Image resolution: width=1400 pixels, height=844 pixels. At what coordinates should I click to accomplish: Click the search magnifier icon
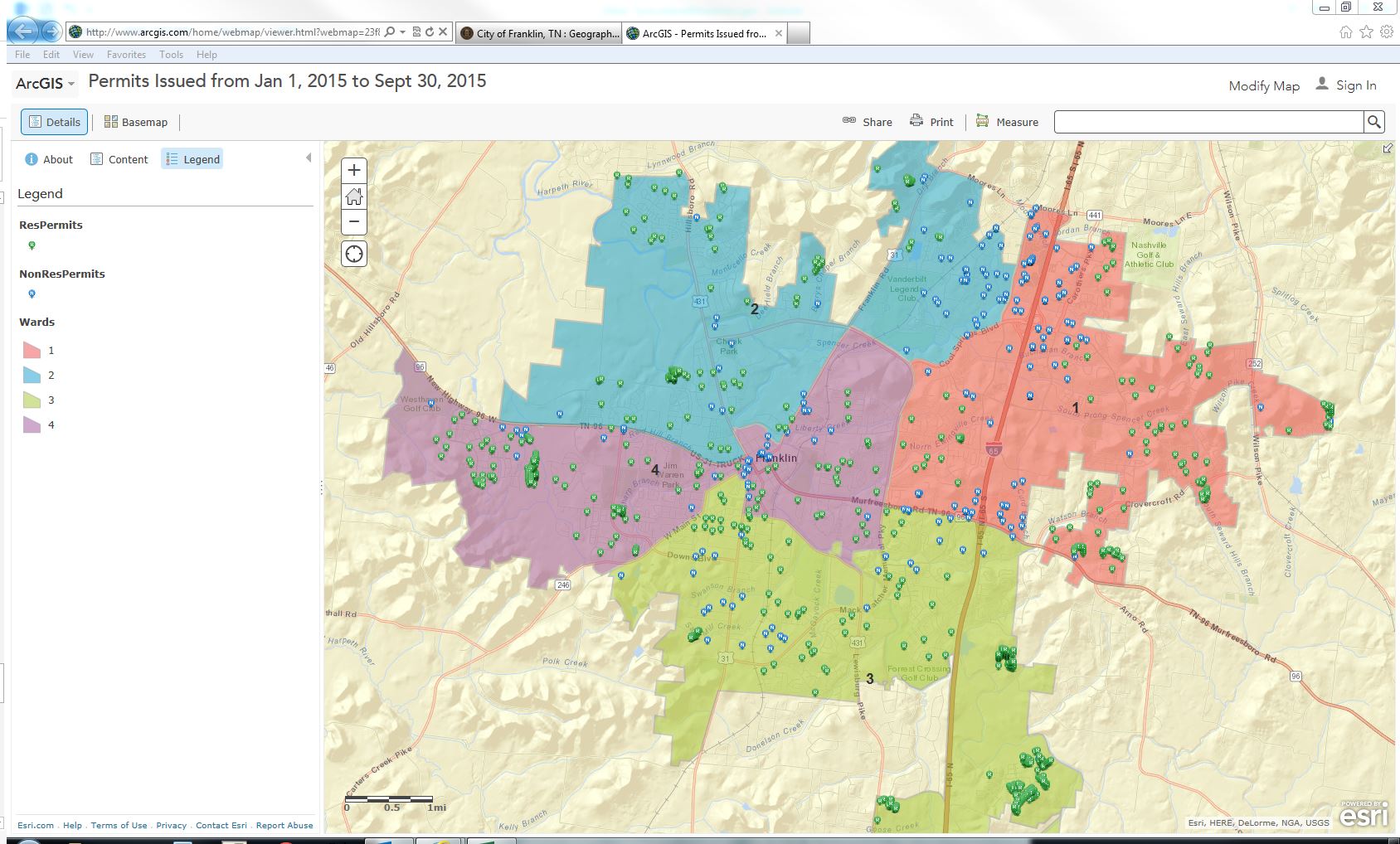point(1374,122)
